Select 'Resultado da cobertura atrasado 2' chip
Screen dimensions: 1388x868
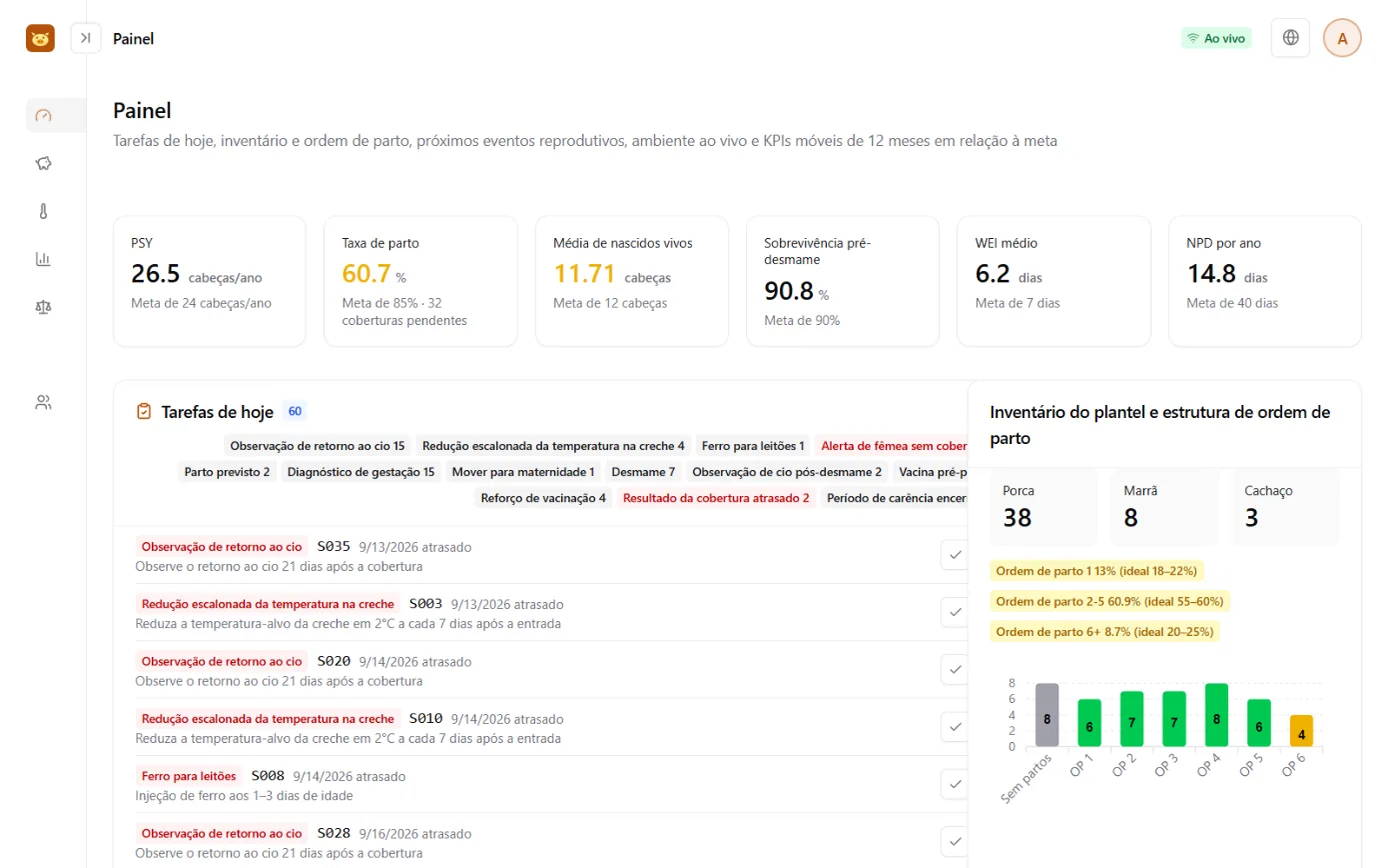tap(716, 498)
